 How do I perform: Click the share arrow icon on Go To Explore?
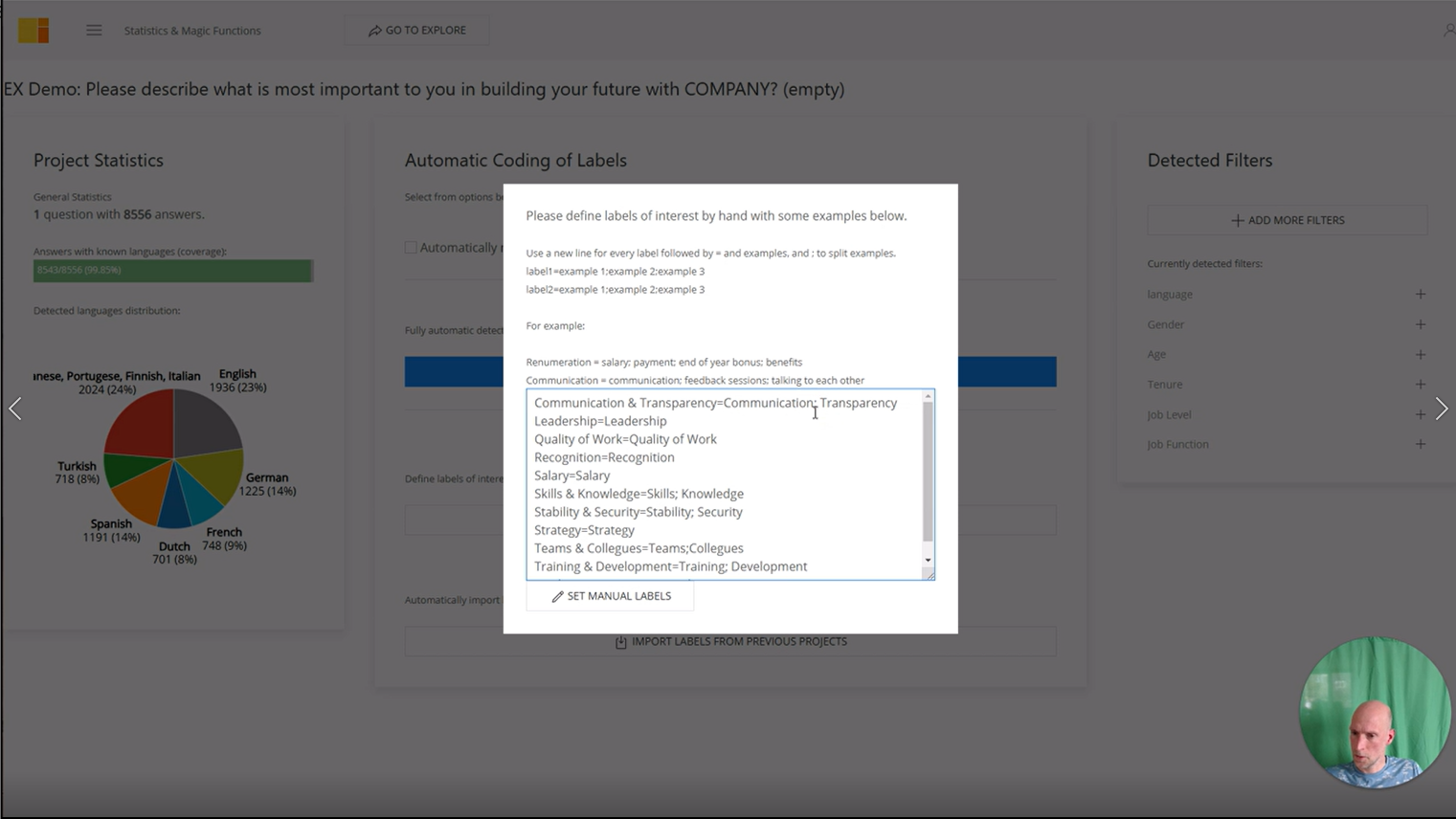tap(375, 30)
